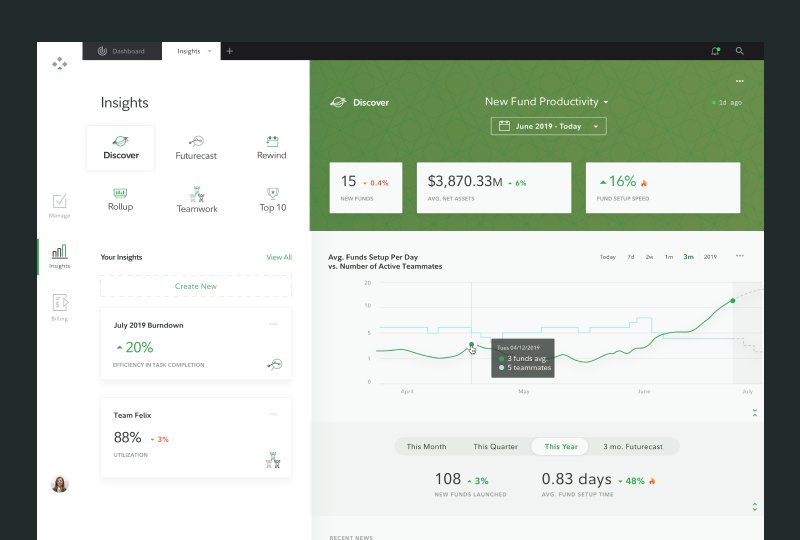Click the latest green chart data point
The image size is (800, 540).
click(x=733, y=301)
